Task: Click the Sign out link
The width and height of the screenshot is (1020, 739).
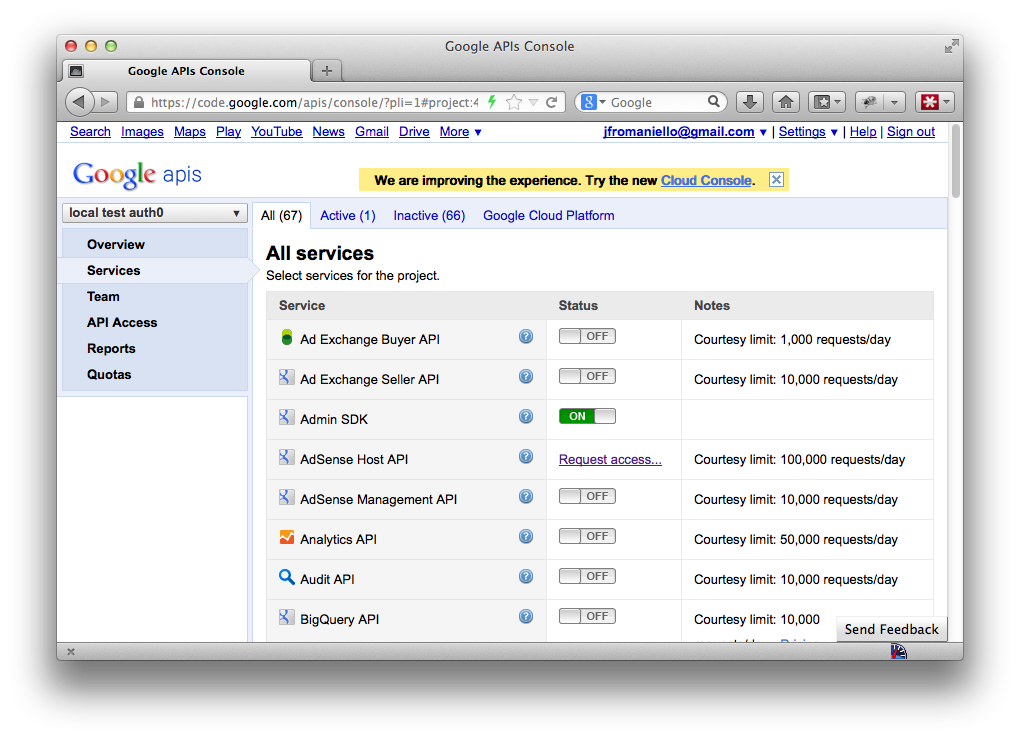Action: (x=911, y=132)
